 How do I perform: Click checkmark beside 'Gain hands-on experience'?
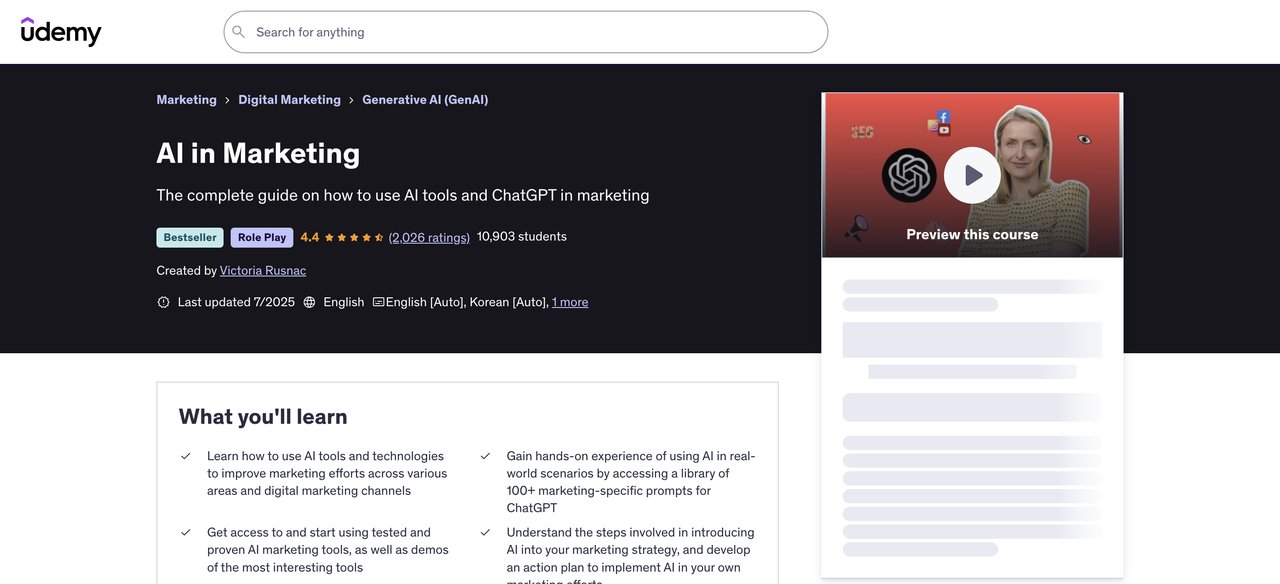pos(485,456)
